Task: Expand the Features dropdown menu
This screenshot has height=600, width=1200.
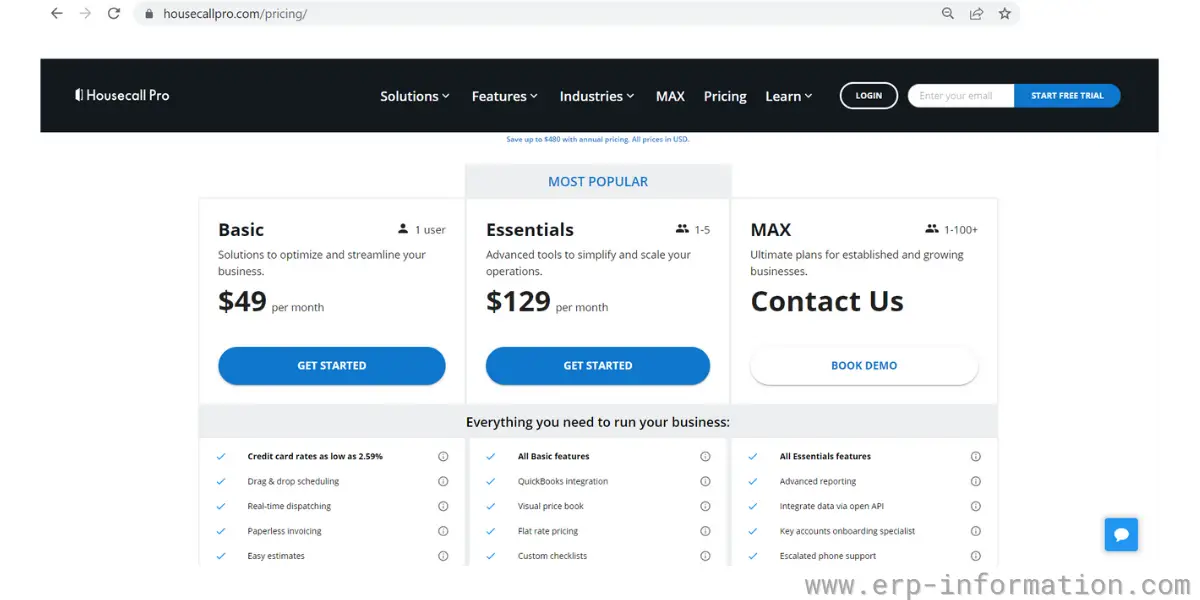Action: 505,96
